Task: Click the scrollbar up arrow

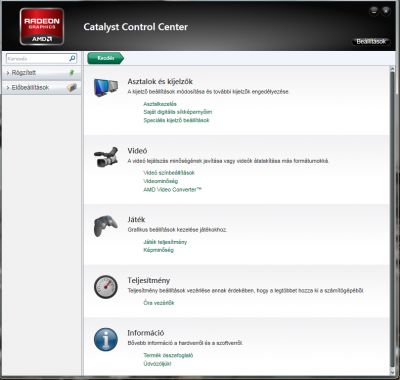Action: click(392, 69)
